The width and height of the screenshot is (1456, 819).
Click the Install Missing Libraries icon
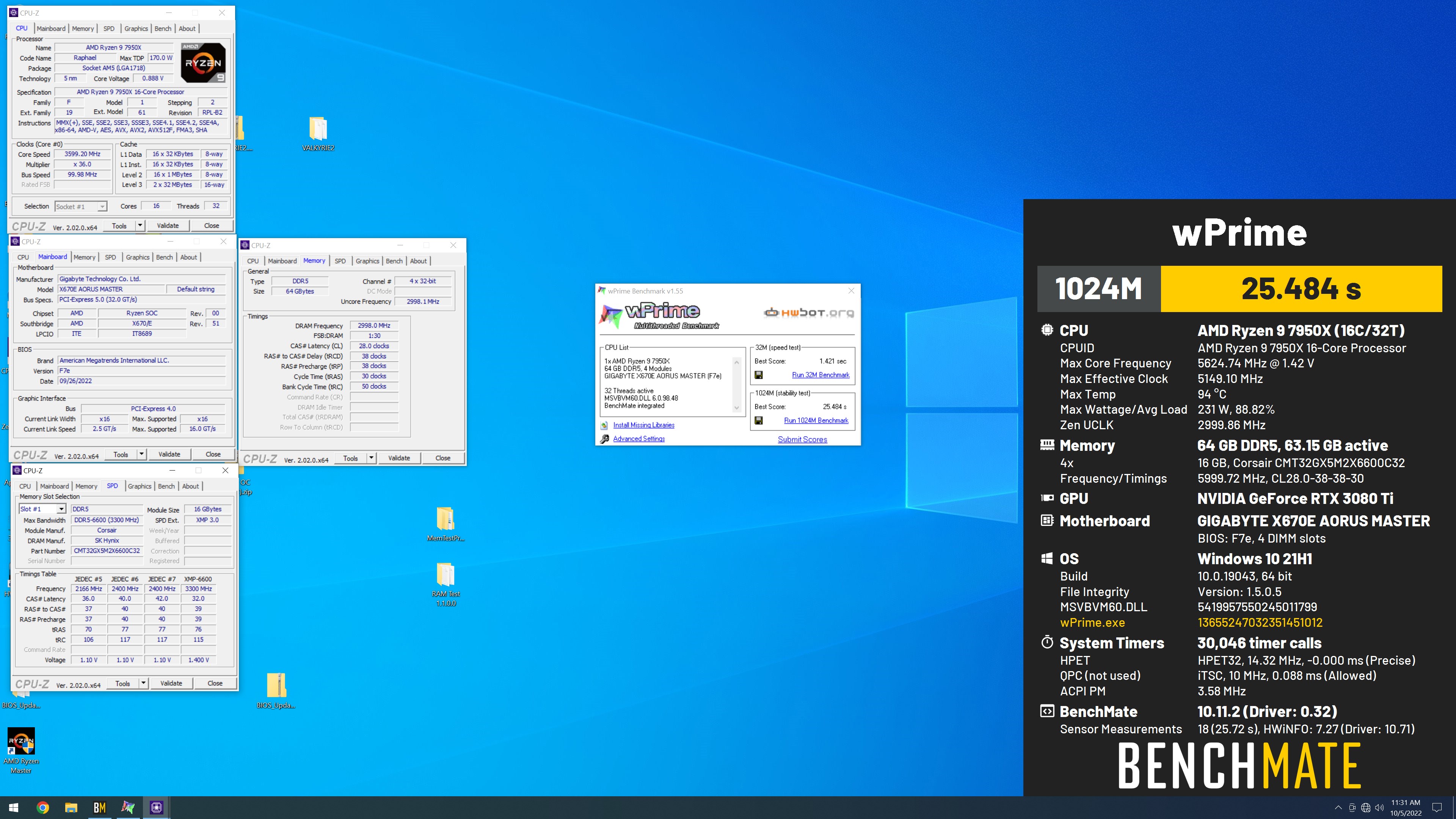coord(604,425)
